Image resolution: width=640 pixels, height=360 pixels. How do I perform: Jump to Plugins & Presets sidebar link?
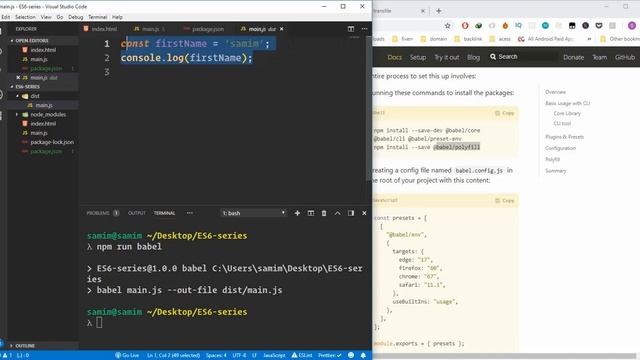point(564,137)
